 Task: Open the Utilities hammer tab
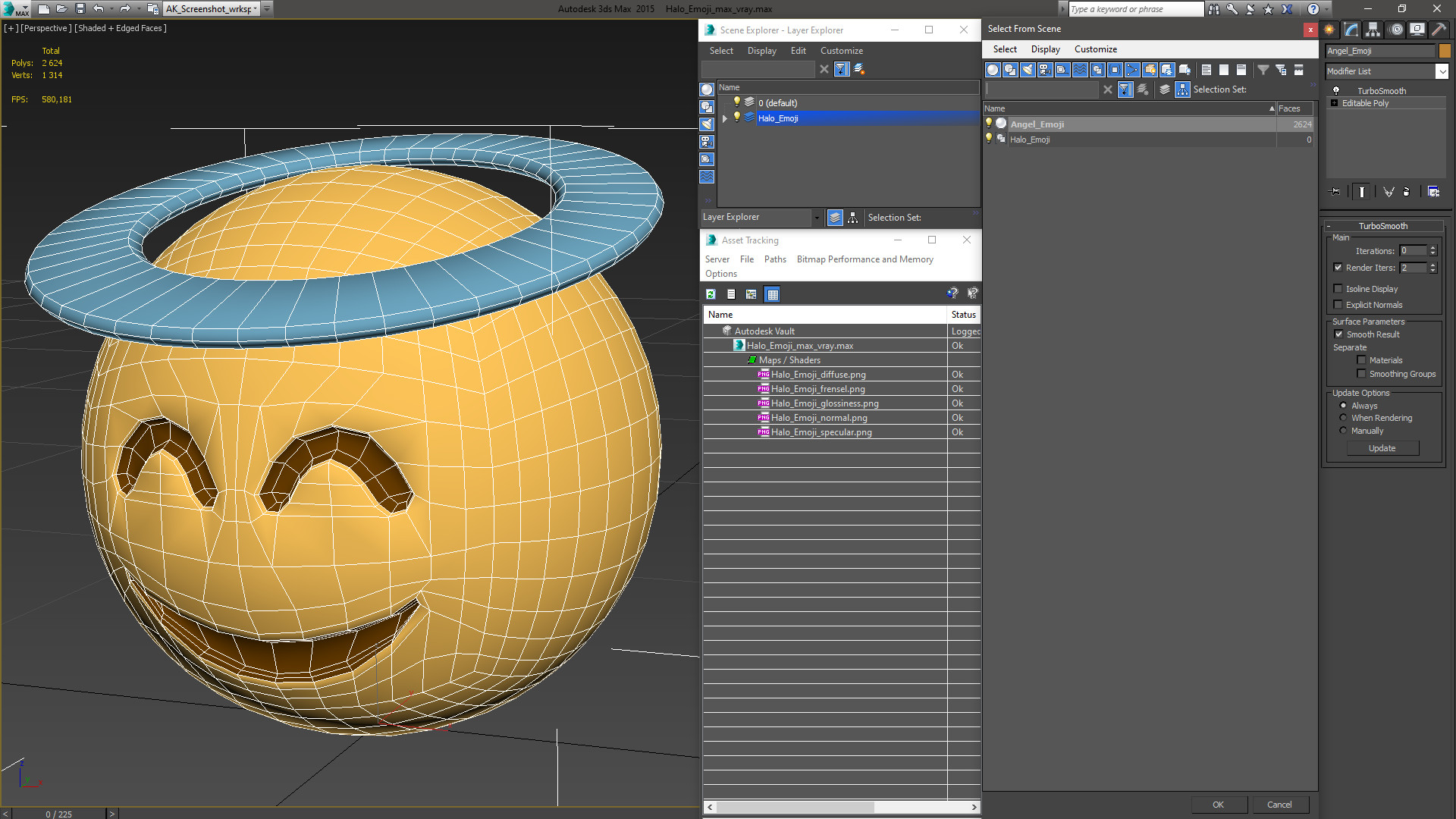click(1439, 30)
